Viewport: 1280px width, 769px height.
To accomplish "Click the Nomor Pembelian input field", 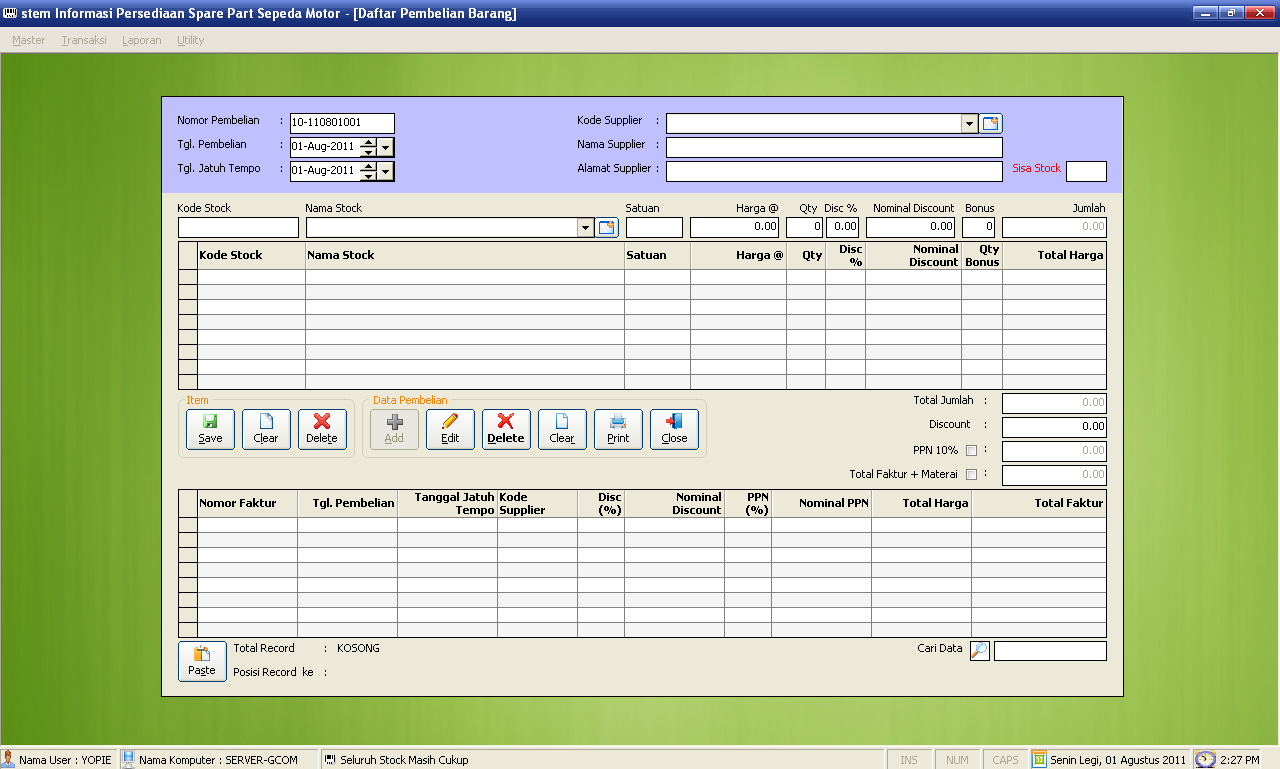I will [x=342, y=123].
